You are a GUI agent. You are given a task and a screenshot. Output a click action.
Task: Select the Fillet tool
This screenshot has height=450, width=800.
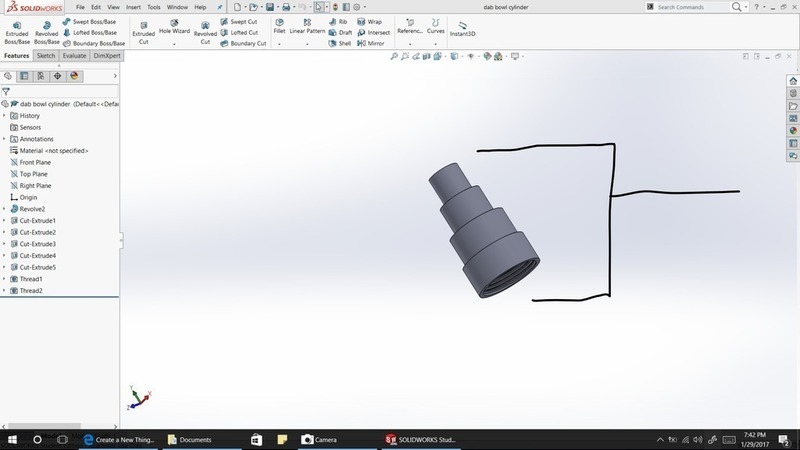coord(279,27)
